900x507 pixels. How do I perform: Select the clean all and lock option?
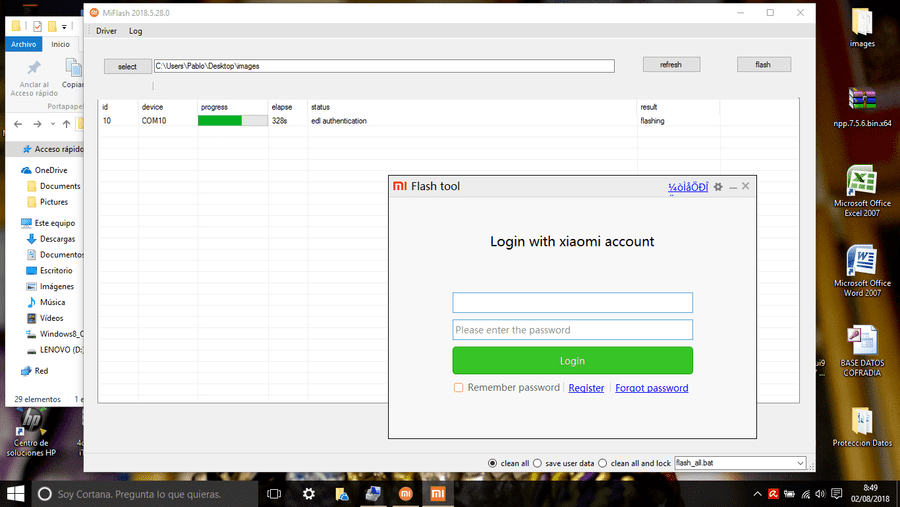[603, 463]
